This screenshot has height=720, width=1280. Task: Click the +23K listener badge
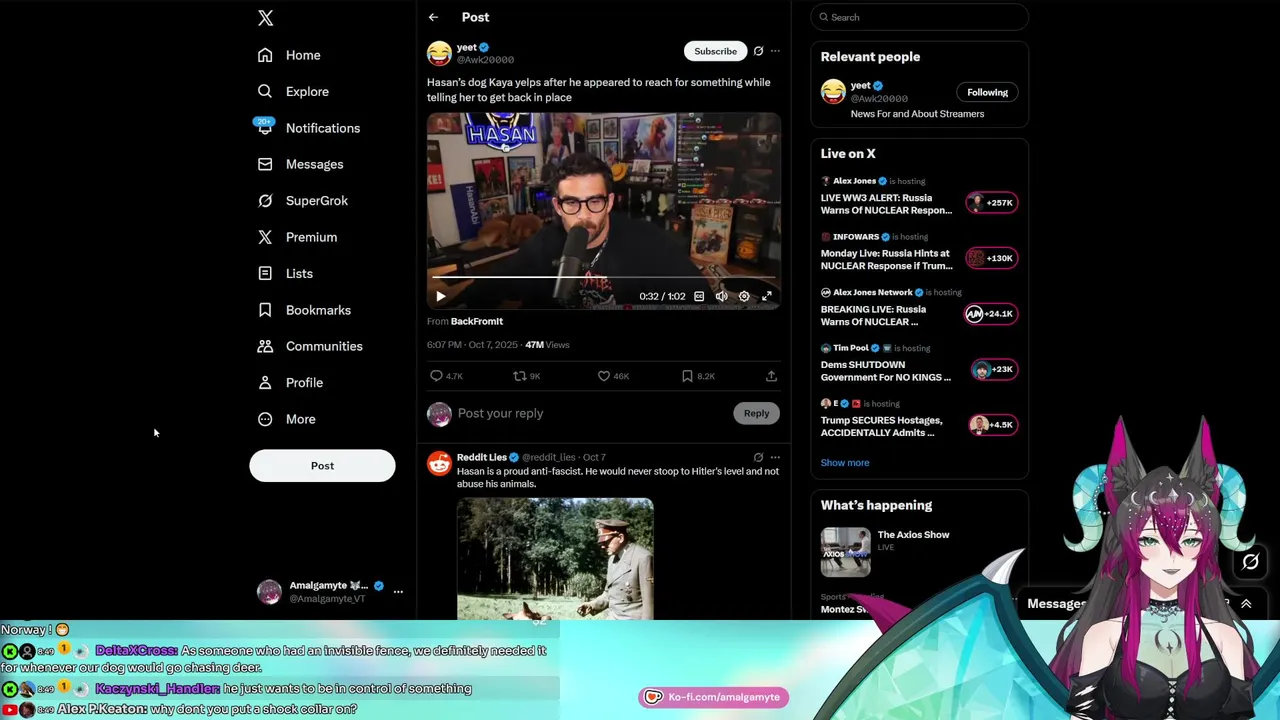993,369
